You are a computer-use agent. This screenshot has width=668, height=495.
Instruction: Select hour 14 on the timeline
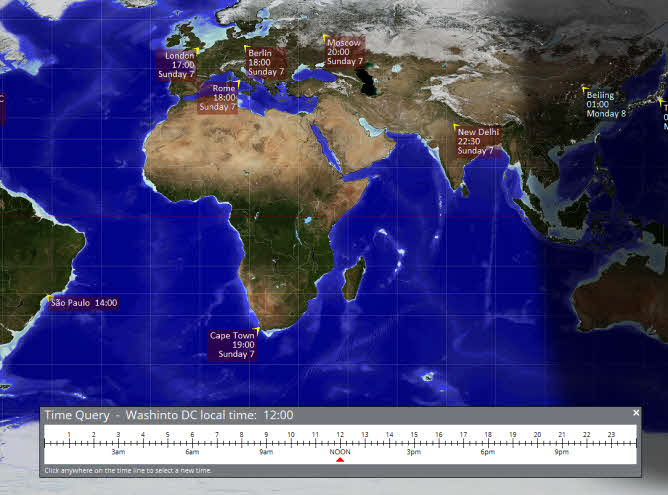coord(390,435)
